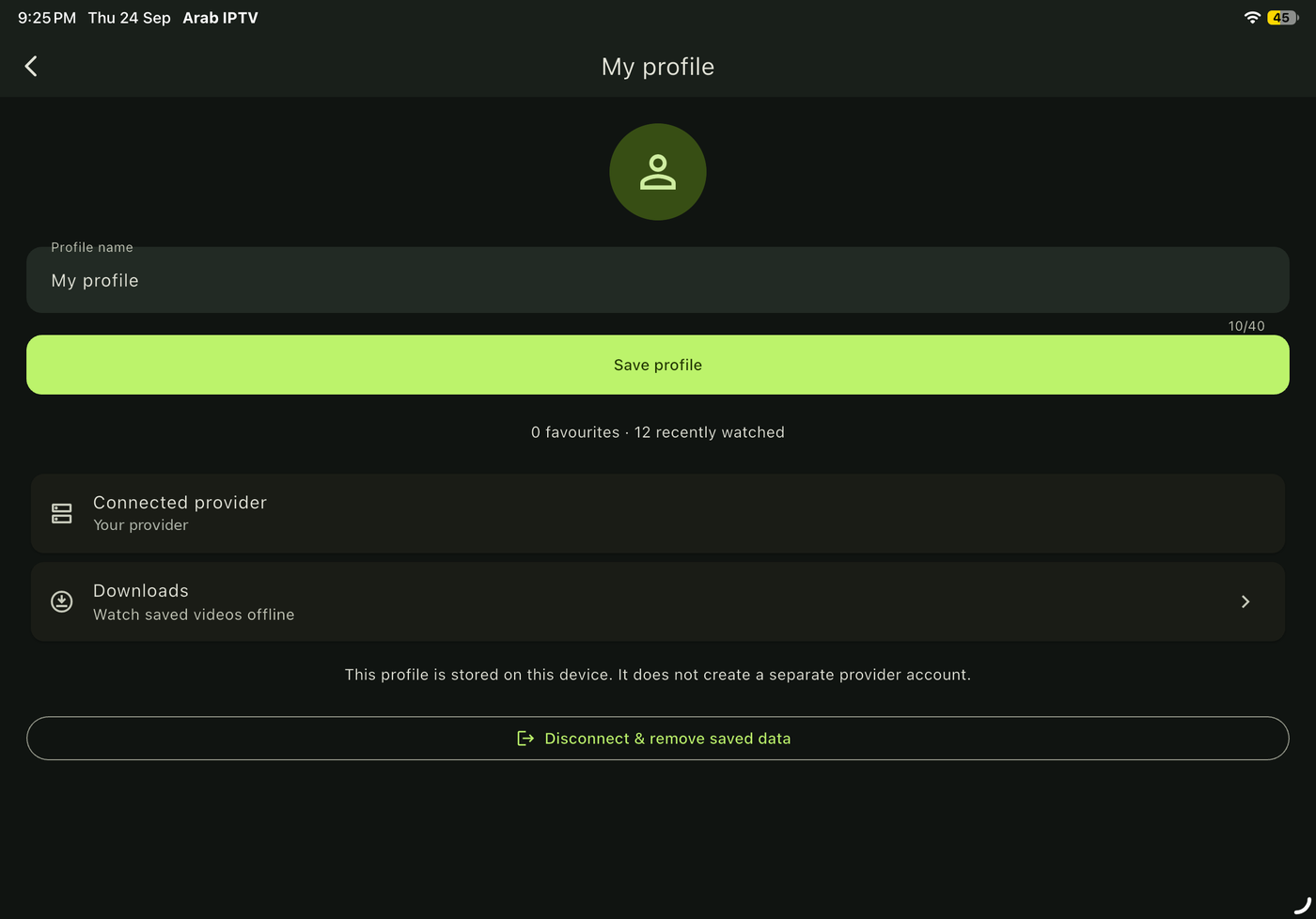The width and height of the screenshot is (1316, 919).
Task: Tap the 10/40 character counter
Action: click(1246, 326)
